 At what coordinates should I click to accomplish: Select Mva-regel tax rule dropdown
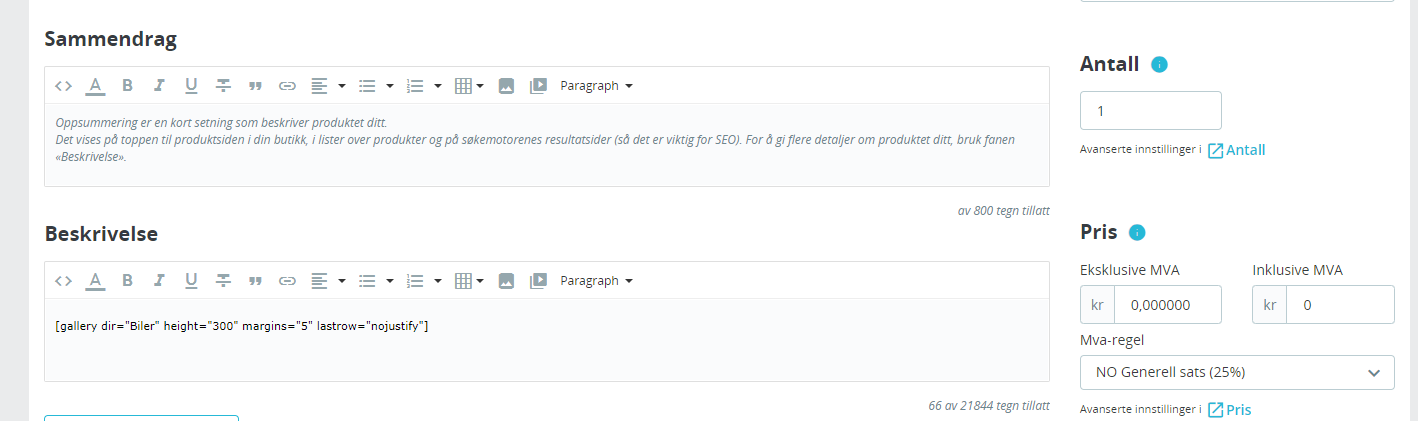pyautogui.click(x=1237, y=372)
